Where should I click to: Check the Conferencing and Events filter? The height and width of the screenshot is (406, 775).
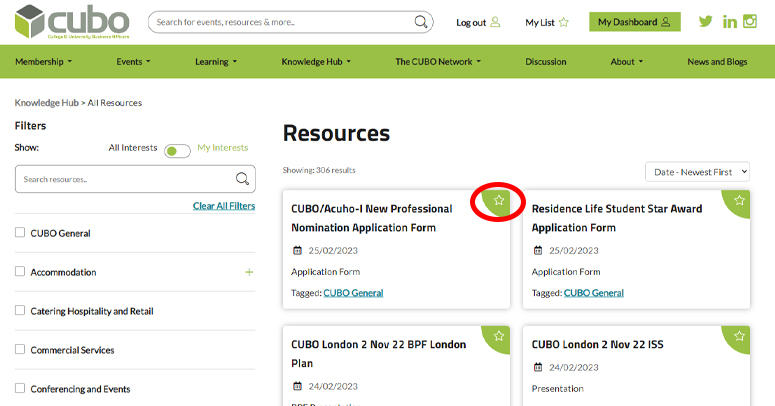(x=20, y=388)
